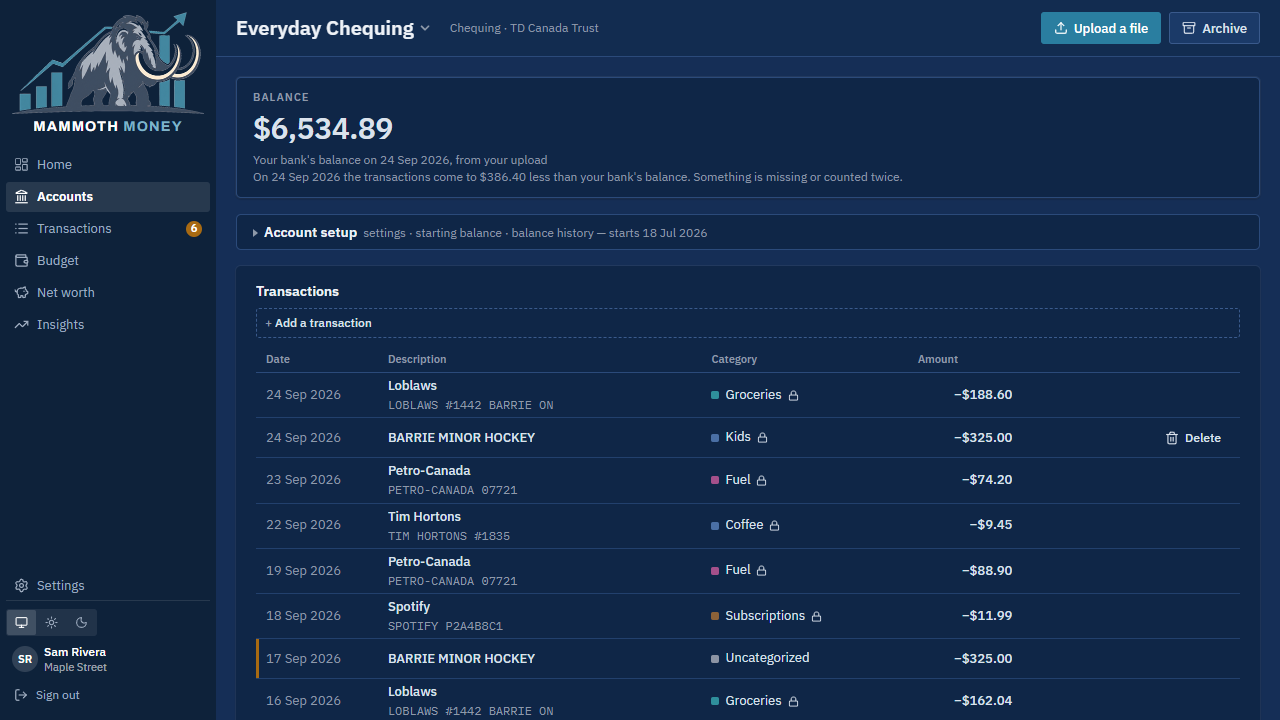
Task: Click the Date column header
Action: [x=278, y=359]
